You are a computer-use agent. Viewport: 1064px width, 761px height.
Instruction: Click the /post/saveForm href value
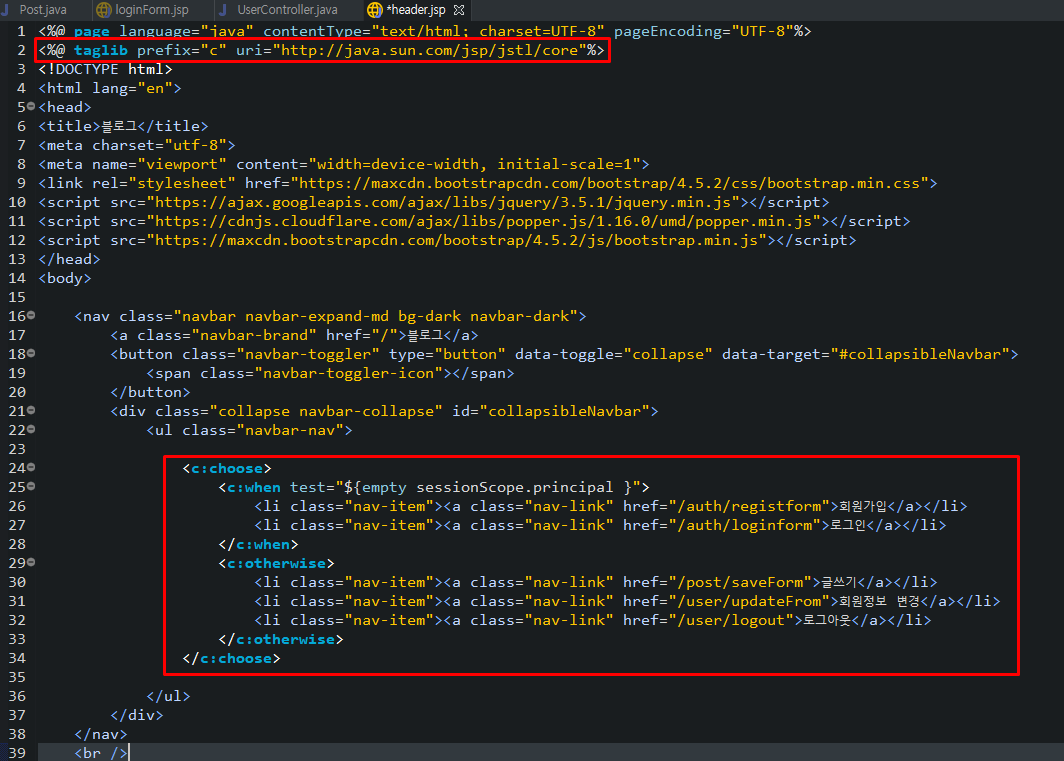pyautogui.click(x=740, y=582)
